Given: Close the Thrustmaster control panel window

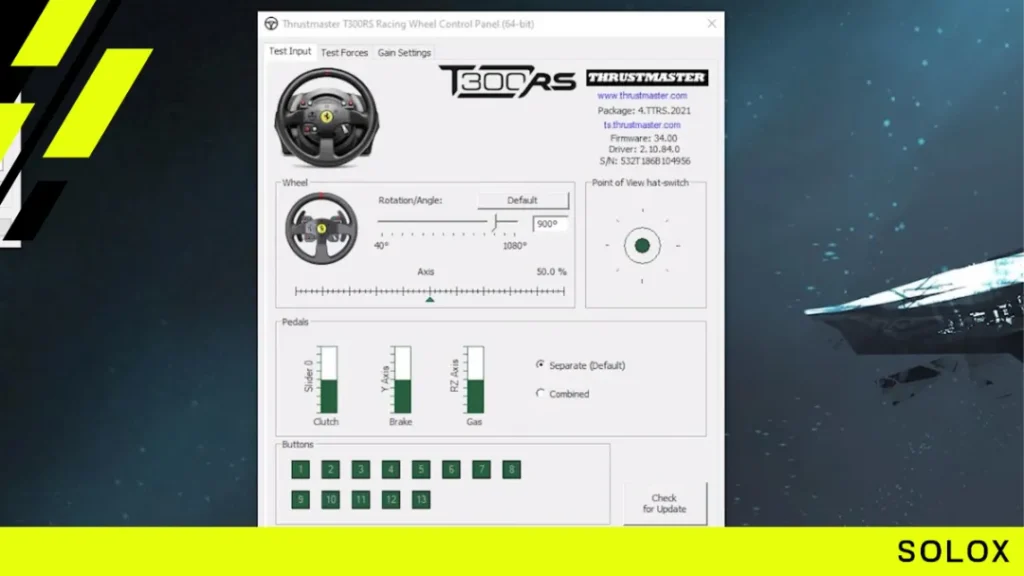Looking at the screenshot, I should coord(712,24).
